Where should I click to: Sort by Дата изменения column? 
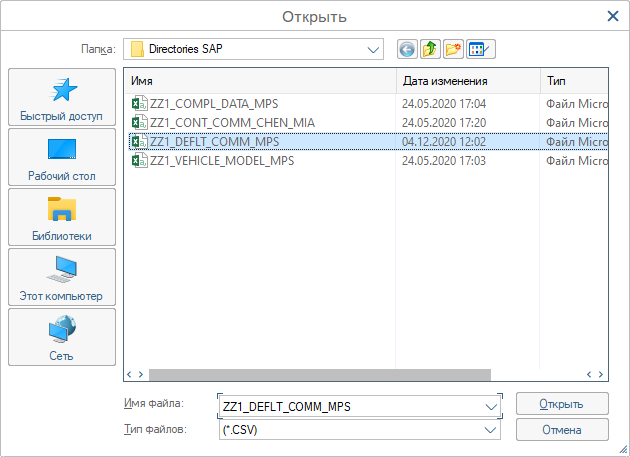click(x=467, y=80)
